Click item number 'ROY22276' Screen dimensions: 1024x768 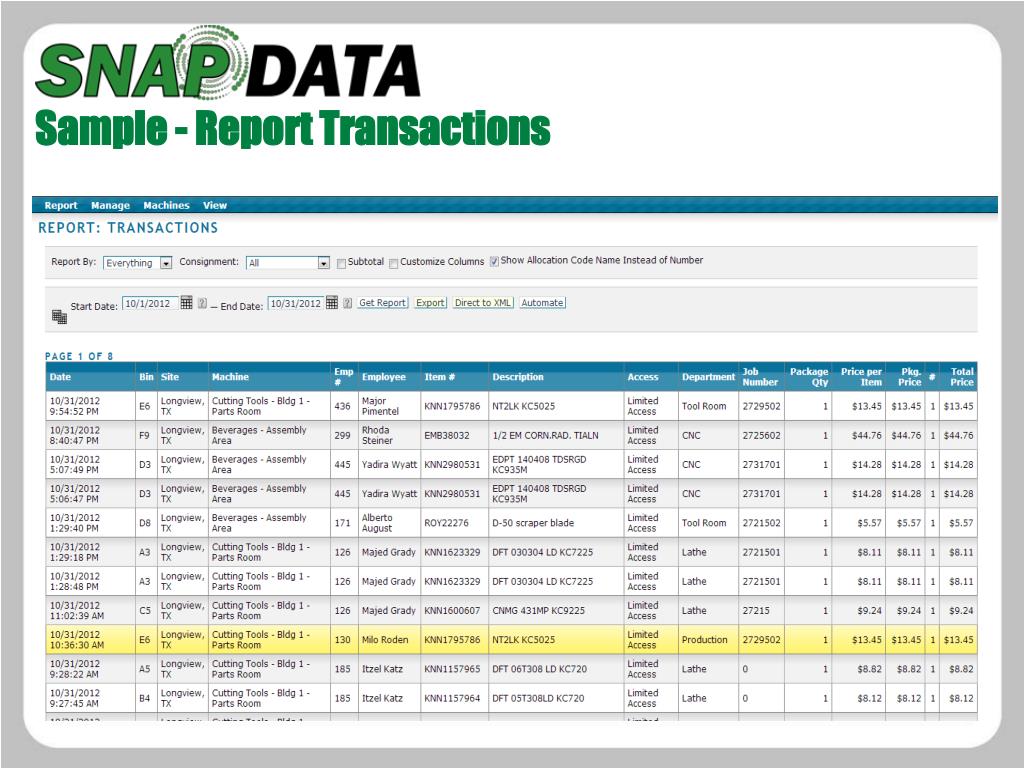pyautogui.click(x=446, y=523)
